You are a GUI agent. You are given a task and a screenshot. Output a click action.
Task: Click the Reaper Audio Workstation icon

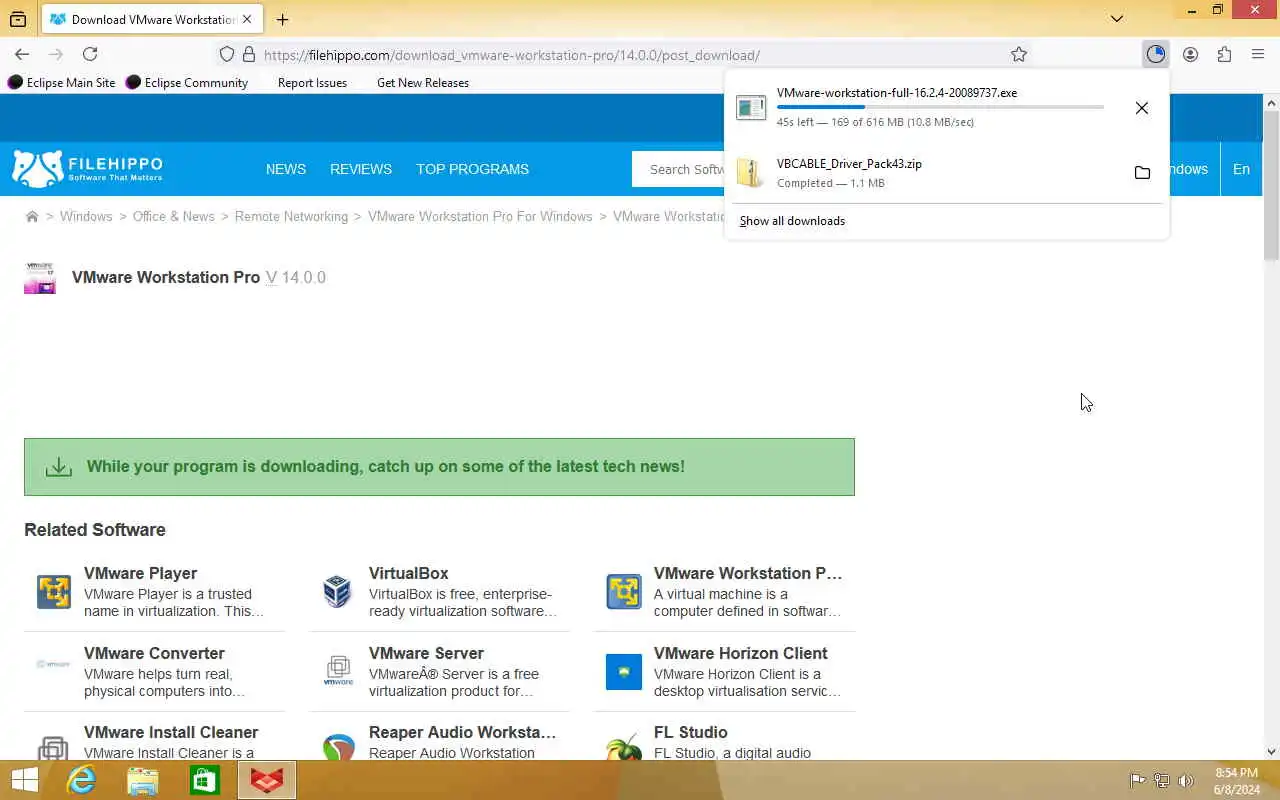339,748
